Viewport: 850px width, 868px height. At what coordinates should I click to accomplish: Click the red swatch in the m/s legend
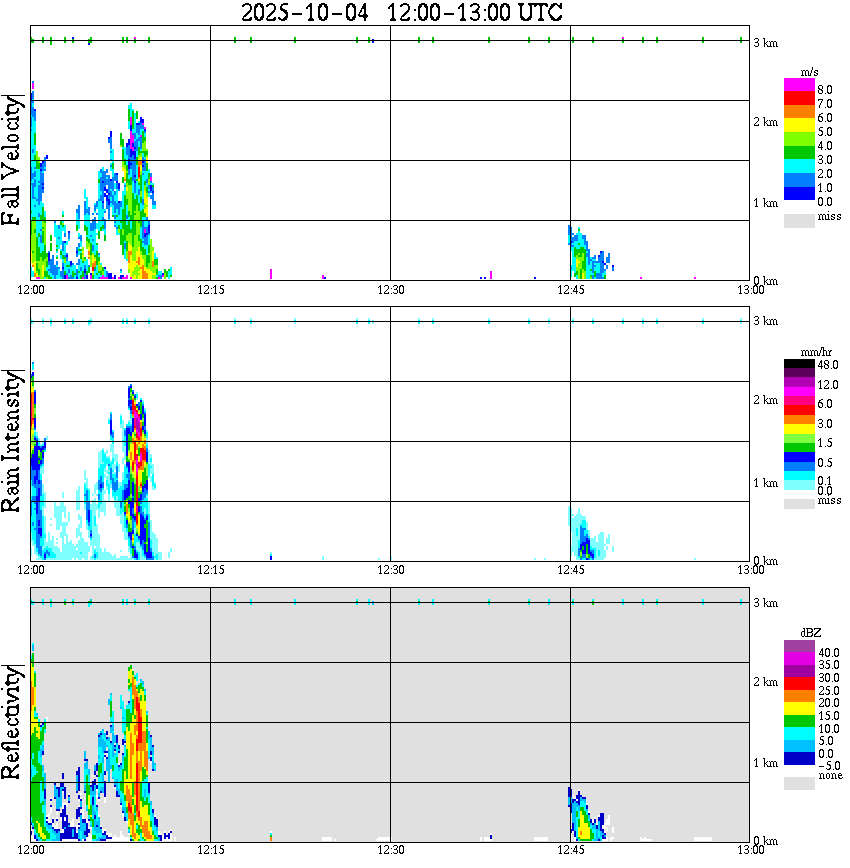(799, 99)
